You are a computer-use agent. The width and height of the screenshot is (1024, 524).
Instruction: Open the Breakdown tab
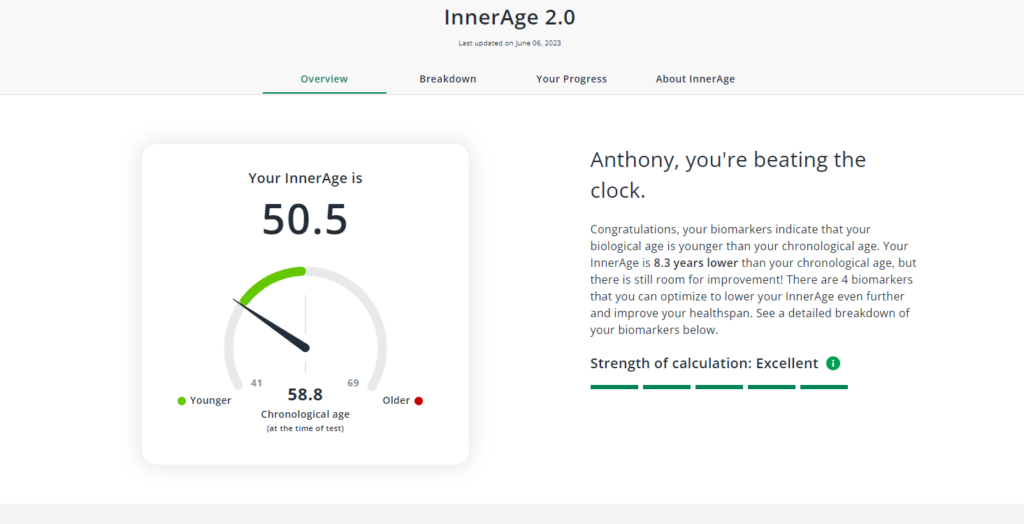tap(447, 79)
